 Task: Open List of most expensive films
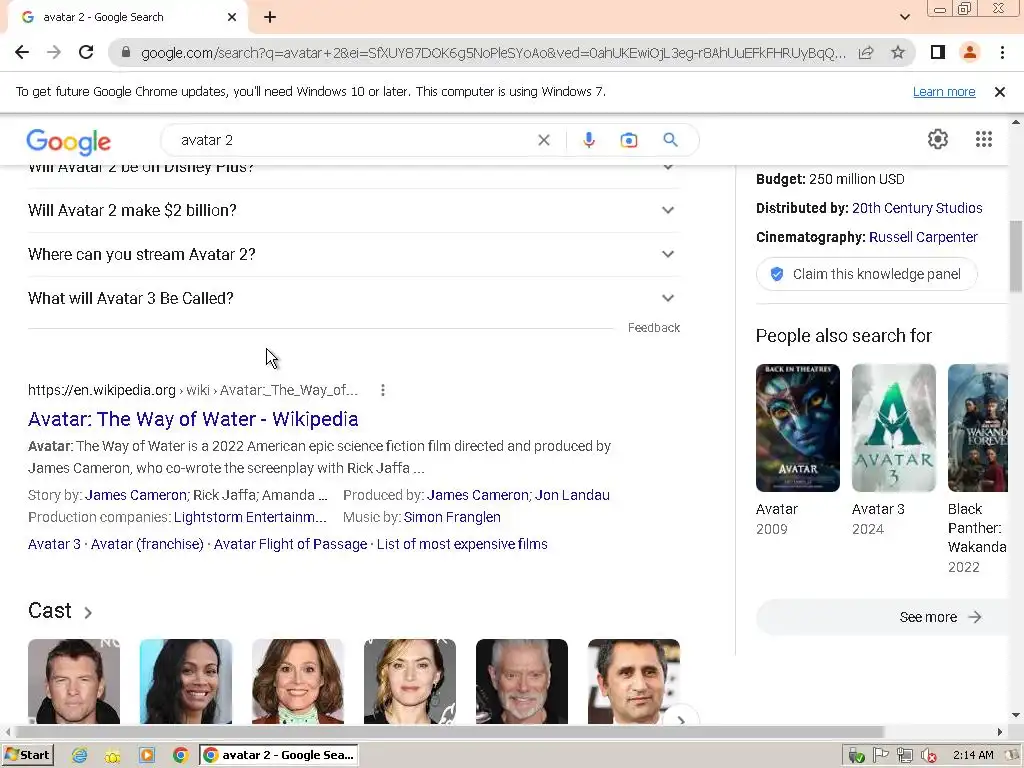point(462,544)
